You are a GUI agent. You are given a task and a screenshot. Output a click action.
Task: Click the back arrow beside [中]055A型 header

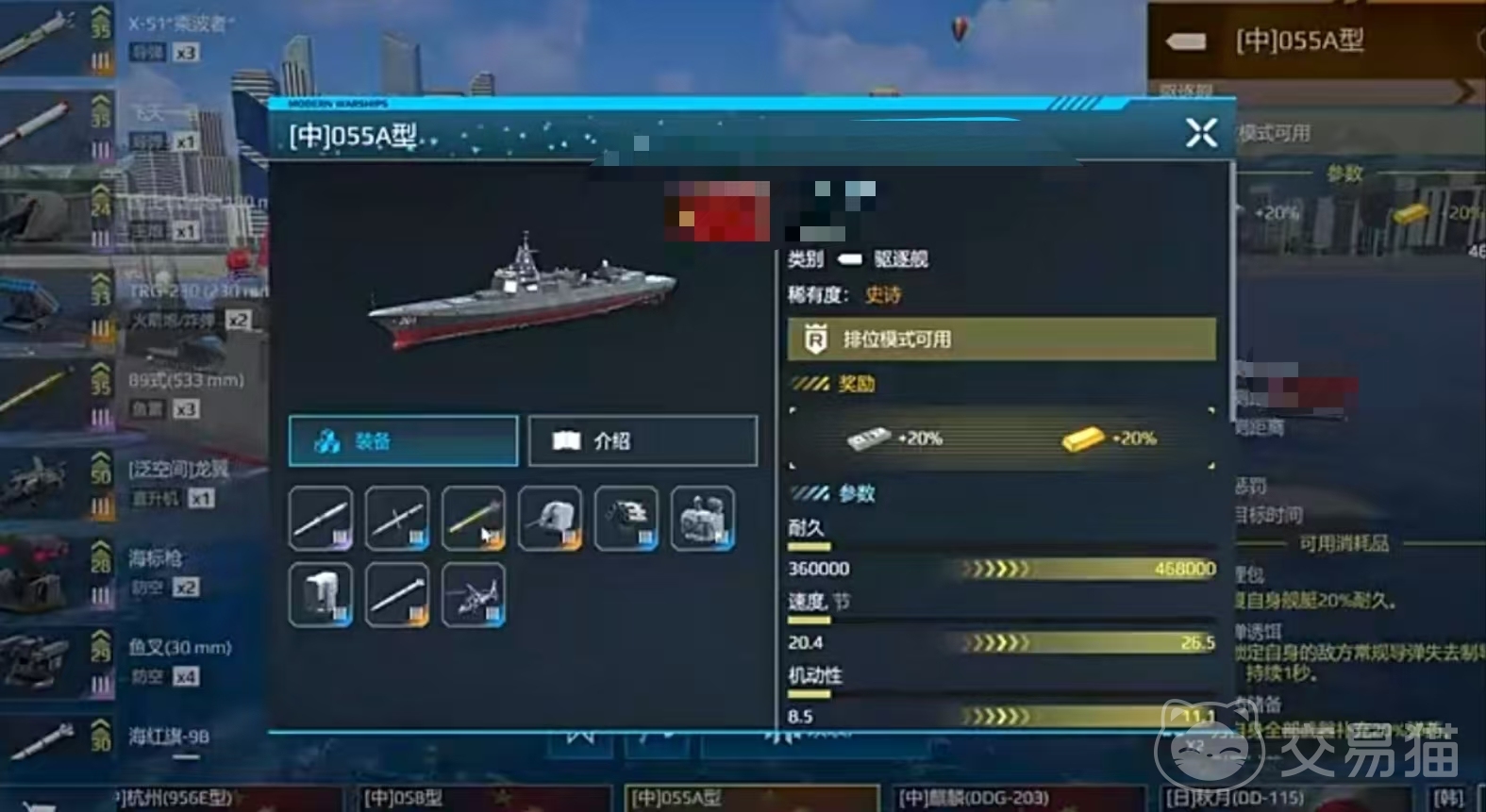coord(1186,41)
